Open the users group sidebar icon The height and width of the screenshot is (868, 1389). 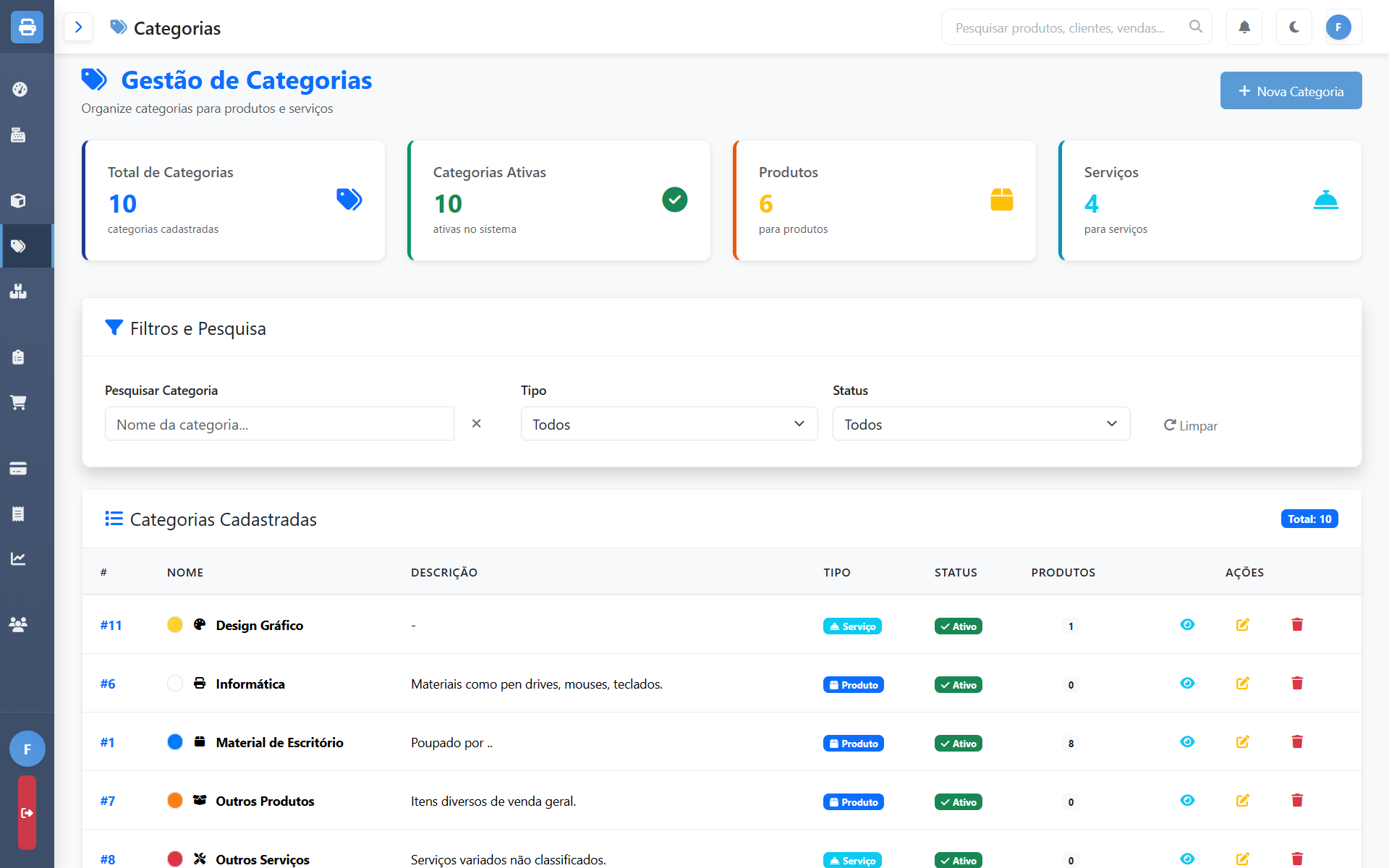19,624
